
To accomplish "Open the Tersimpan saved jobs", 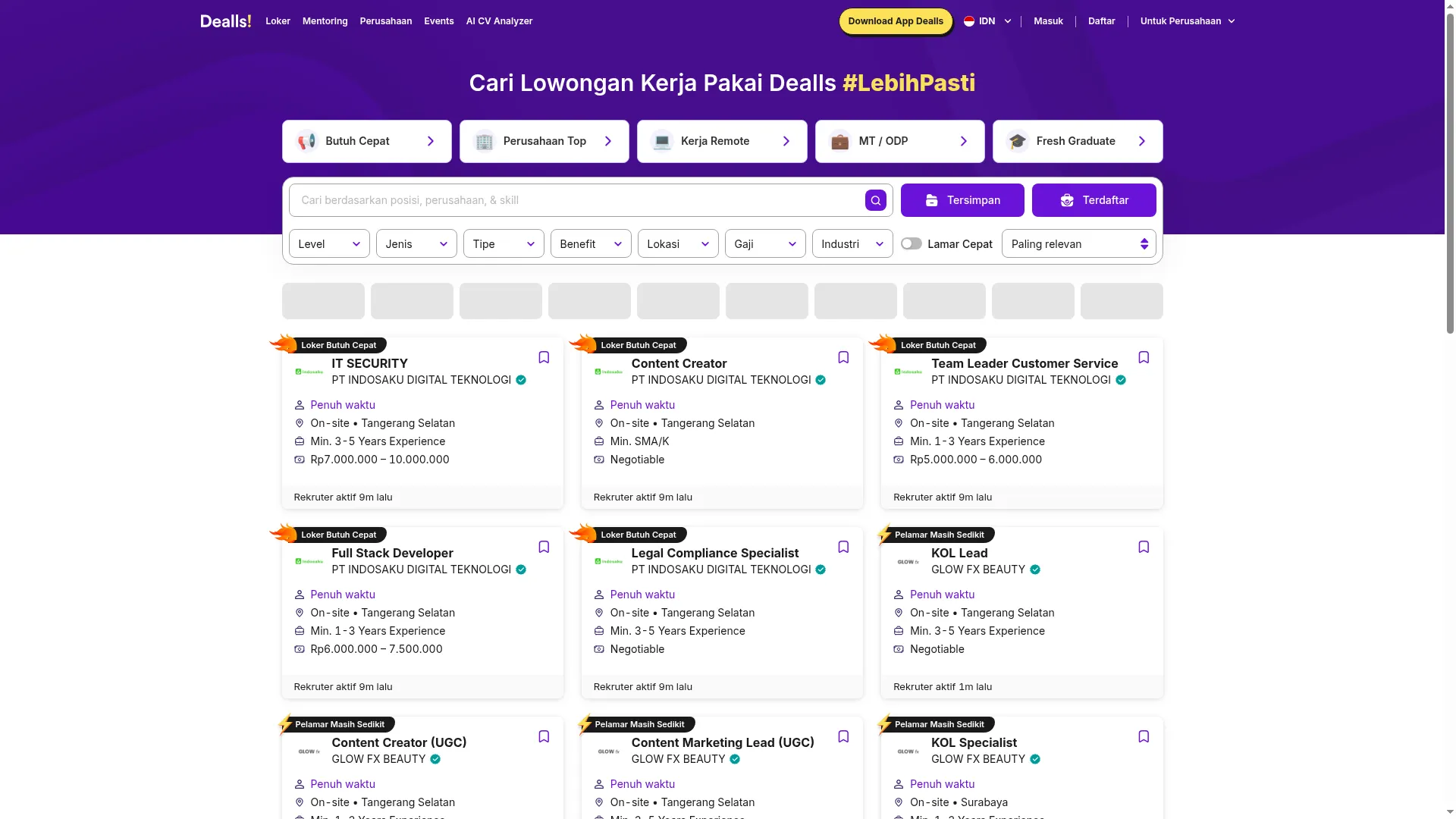I will coord(962,200).
